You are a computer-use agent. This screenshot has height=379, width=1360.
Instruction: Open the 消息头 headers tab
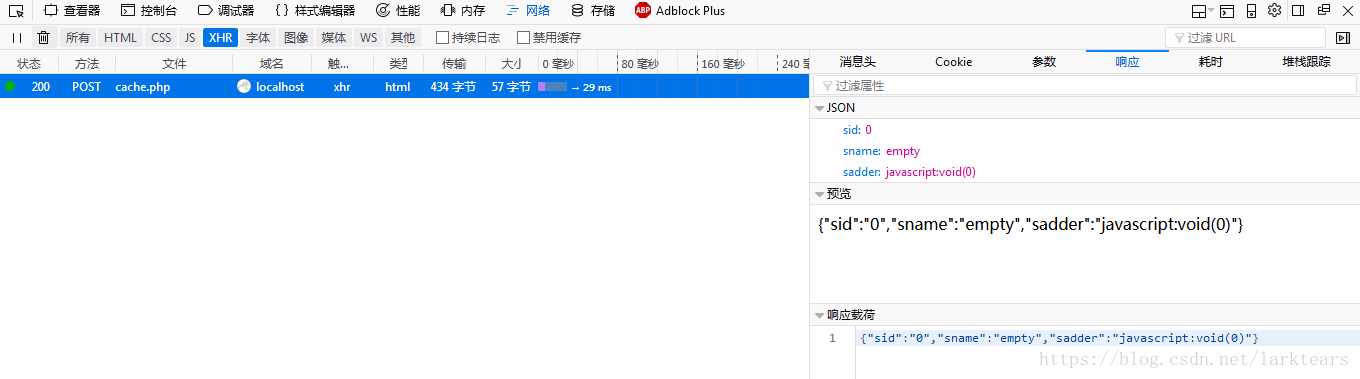tap(857, 62)
